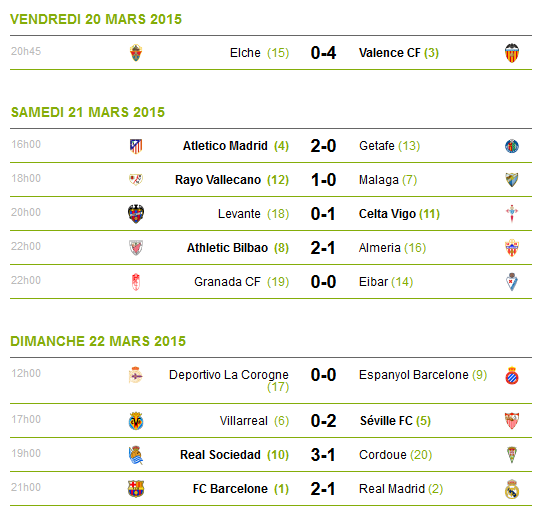Image resolution: width=533 pixels, height=506 pixels.
Task: Open the 2-1 Barcelone–Real Madrid score
Action: pos(323,489)
